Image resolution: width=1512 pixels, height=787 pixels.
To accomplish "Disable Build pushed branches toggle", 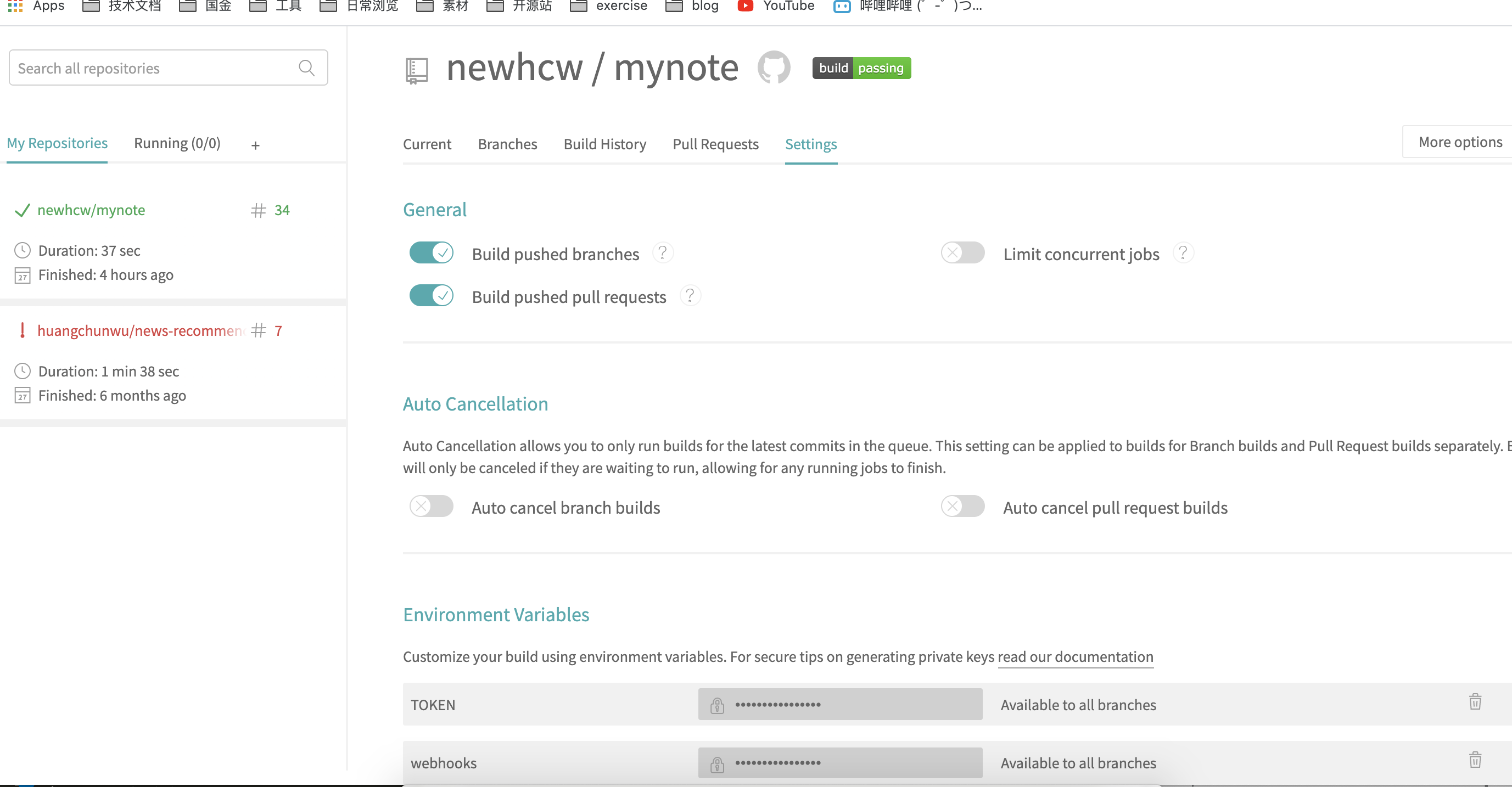I will tap(432, 253).
